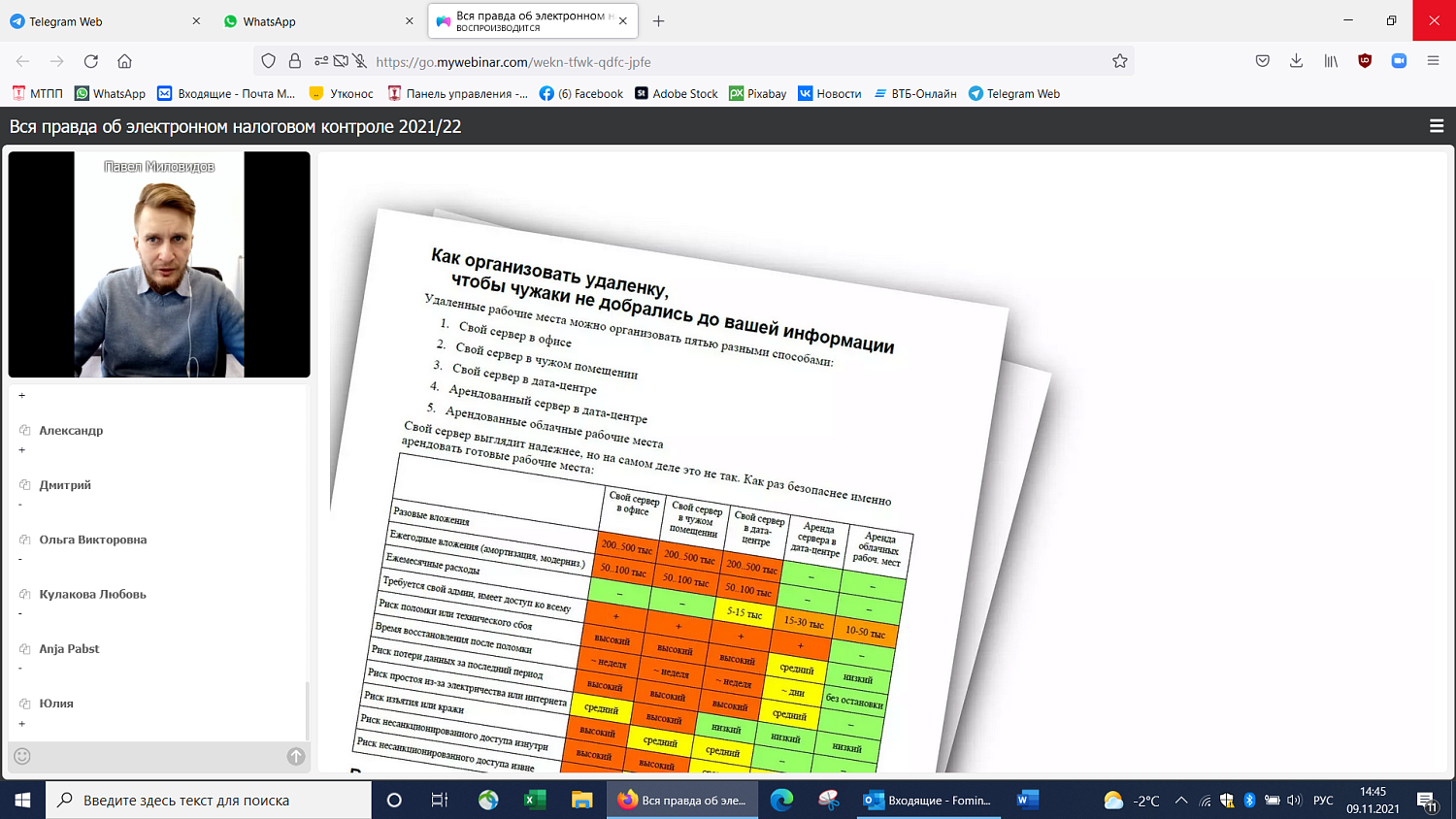
Task: Click the Windows taskbar search box
Action: point(209,800)
